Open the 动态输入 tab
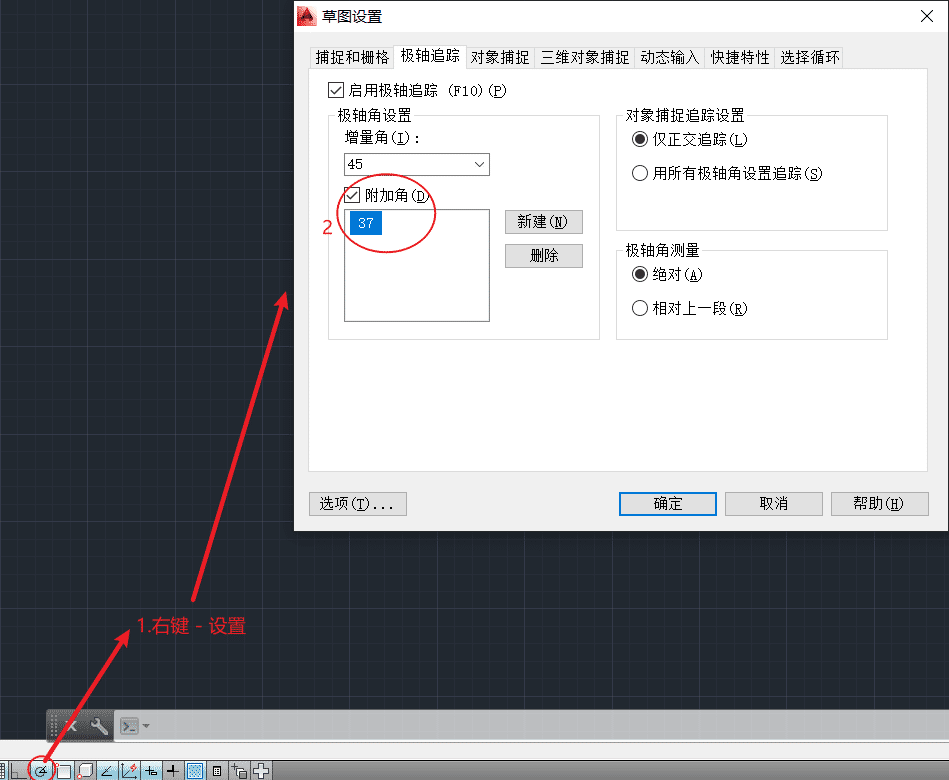 (x=670, y=57)
